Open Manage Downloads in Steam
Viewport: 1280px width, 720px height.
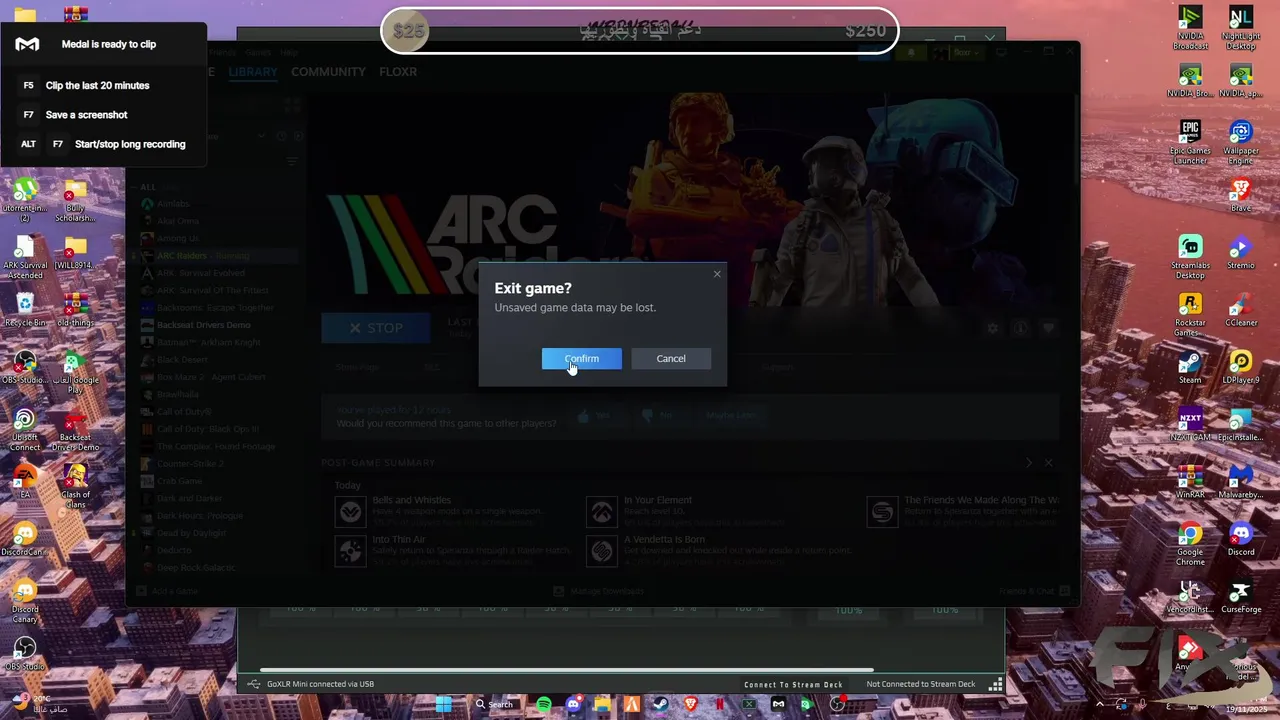coord(599,591)
